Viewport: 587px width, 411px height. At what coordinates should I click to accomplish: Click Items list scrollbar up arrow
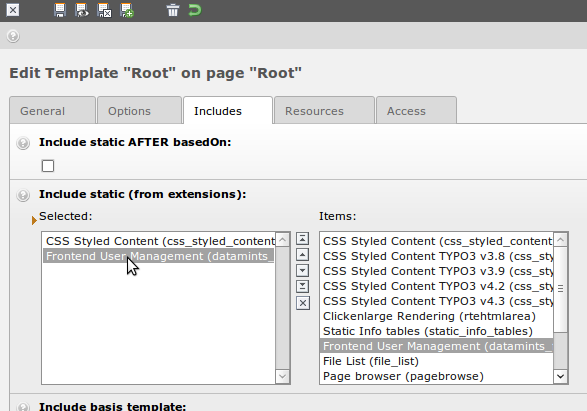pos(560,240)
